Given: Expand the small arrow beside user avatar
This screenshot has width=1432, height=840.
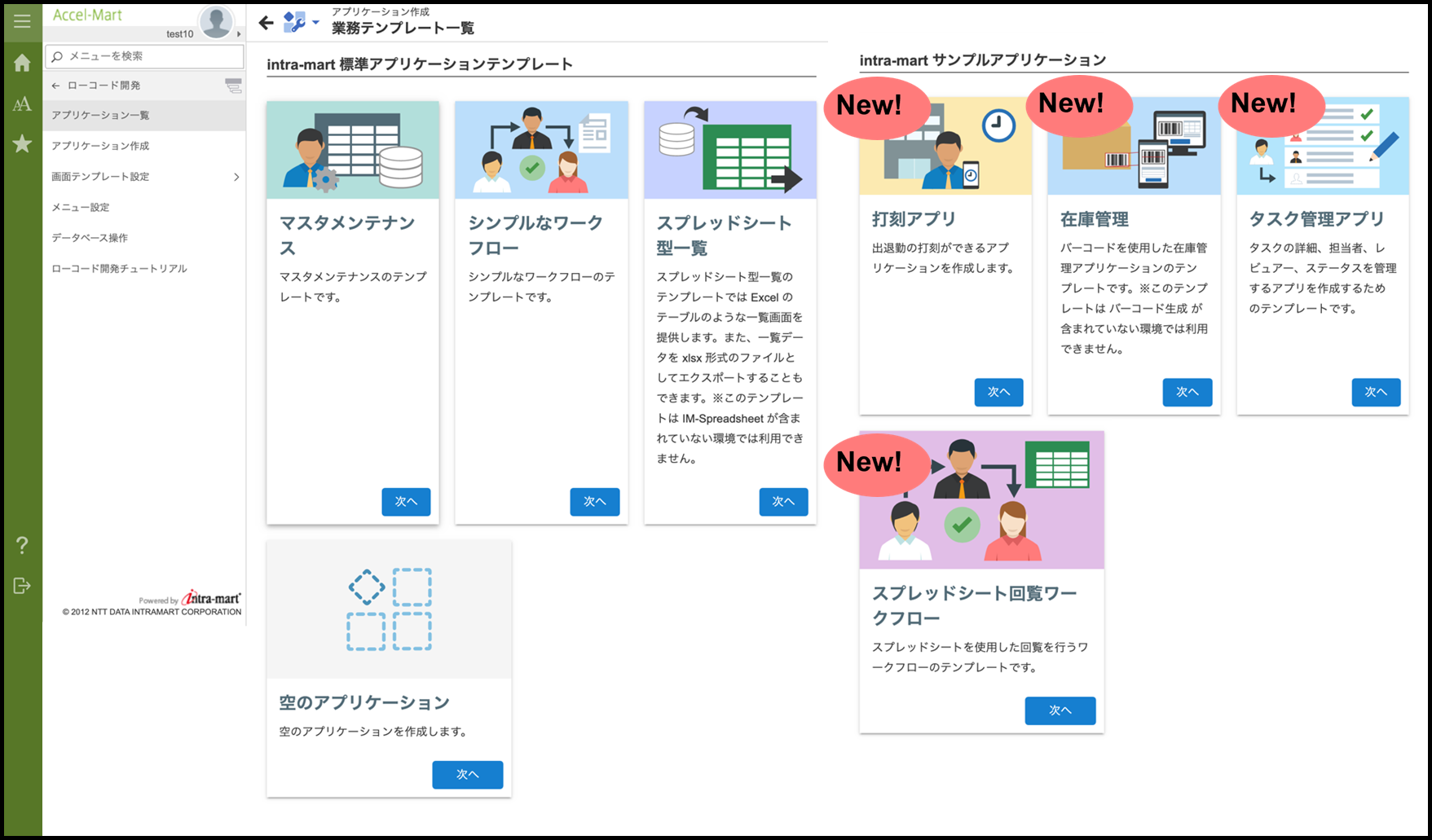Looking at the screenshot, I should pyautogui.click(x=239, y=34).
